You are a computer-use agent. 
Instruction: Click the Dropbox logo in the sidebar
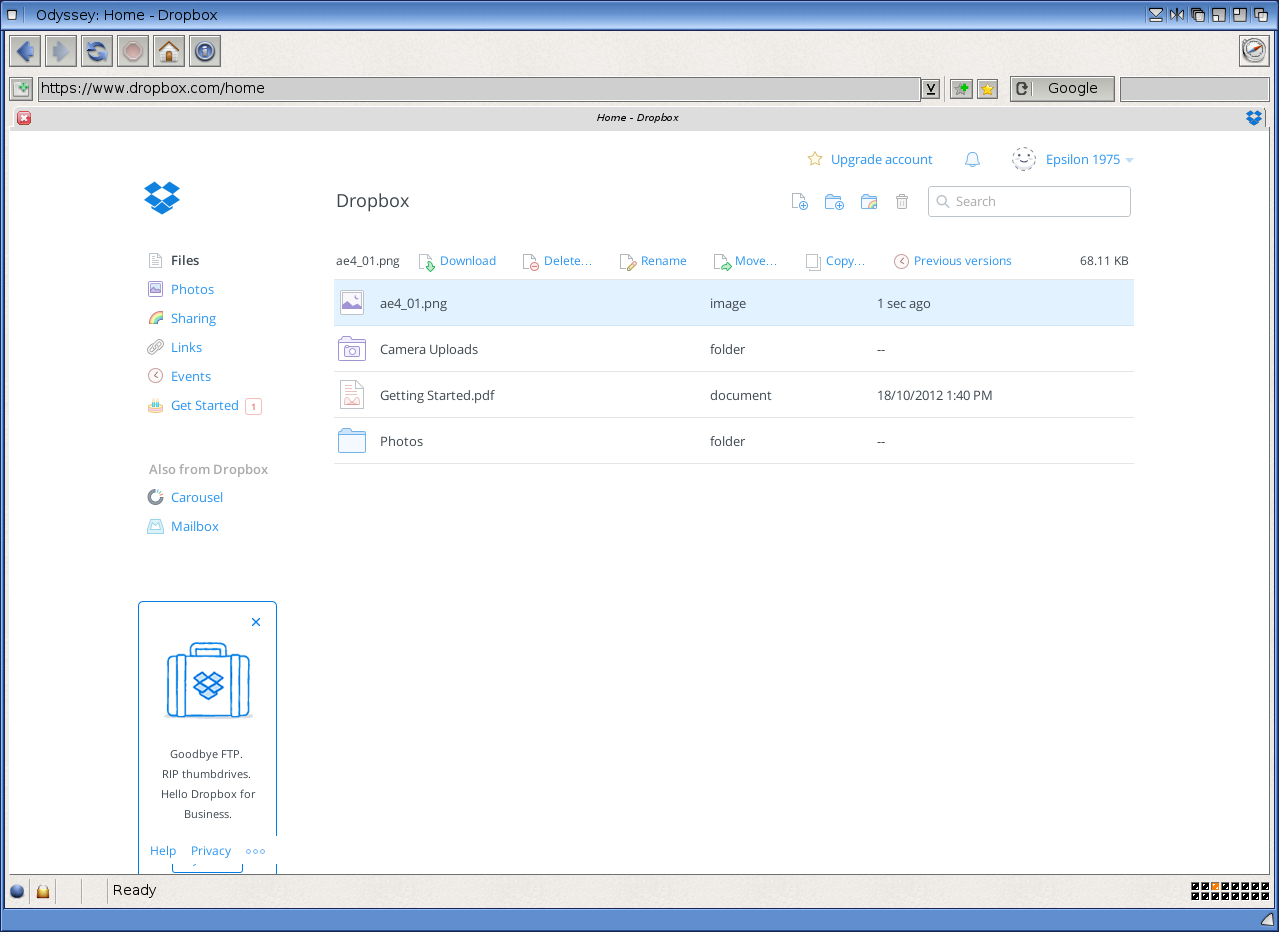162,197
